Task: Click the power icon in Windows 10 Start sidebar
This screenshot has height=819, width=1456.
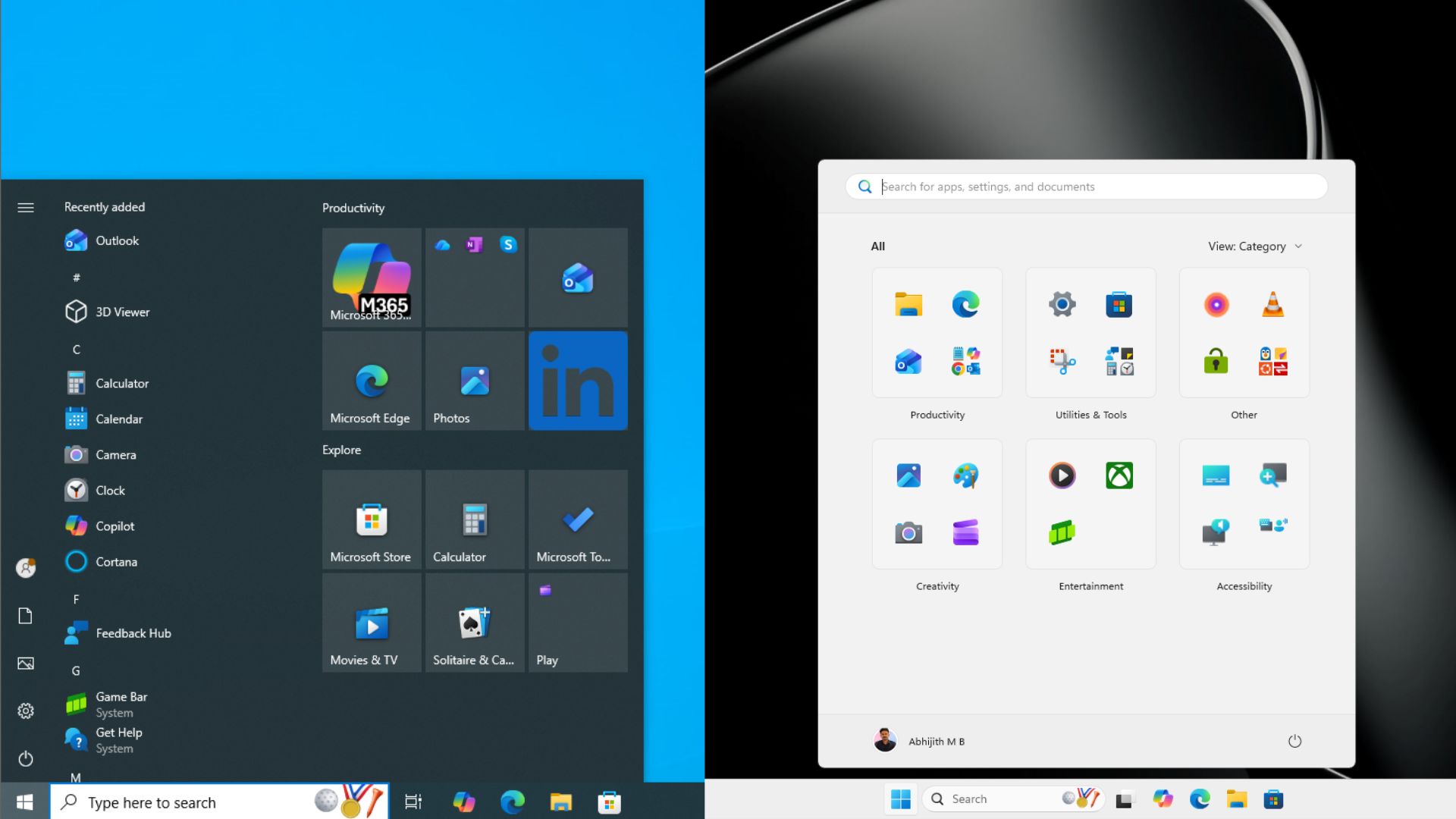Action: (x=26, y=758)
